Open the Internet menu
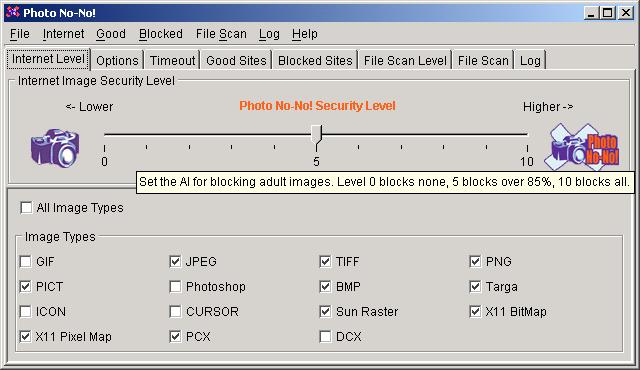Screen dimensions: 640x370 [63, 34]
